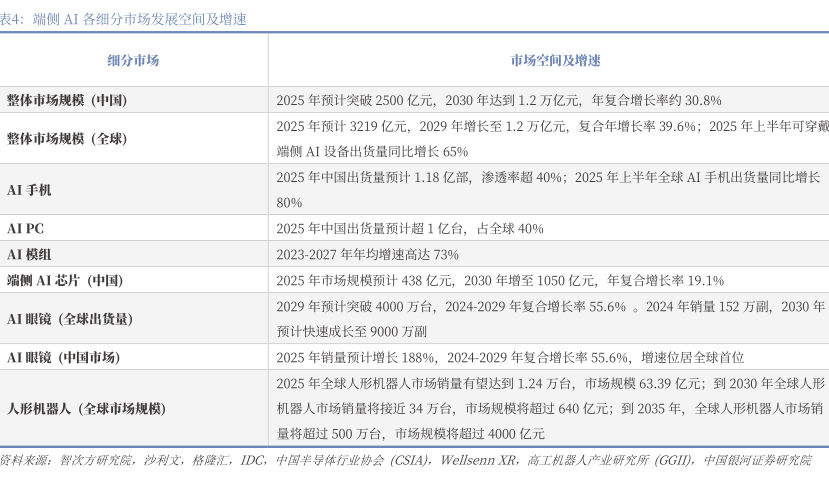
Task: Click the 资料来源 source footnote line
Action: point(405,461)
